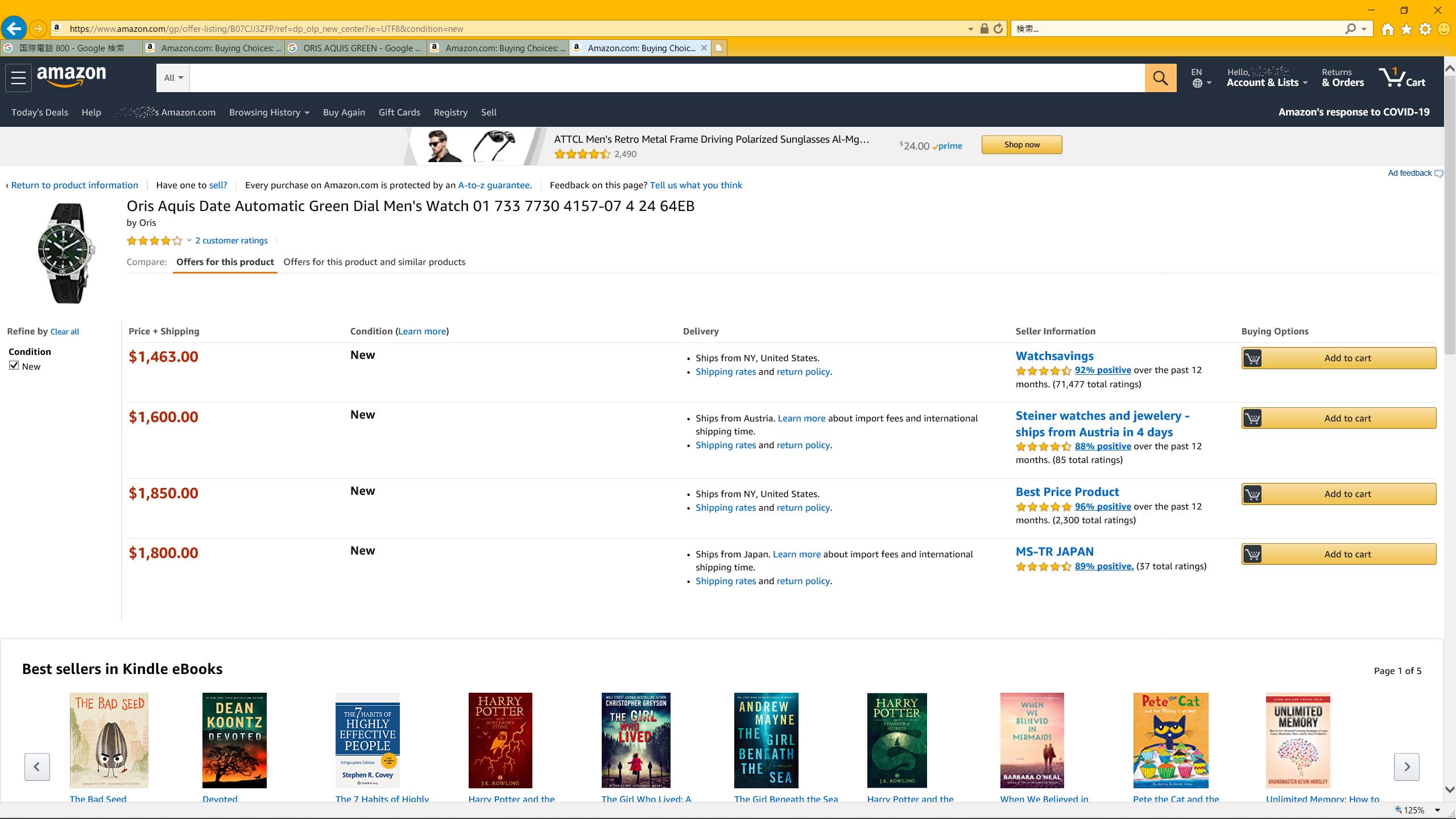Click Return to product information link

coord(74,185)
